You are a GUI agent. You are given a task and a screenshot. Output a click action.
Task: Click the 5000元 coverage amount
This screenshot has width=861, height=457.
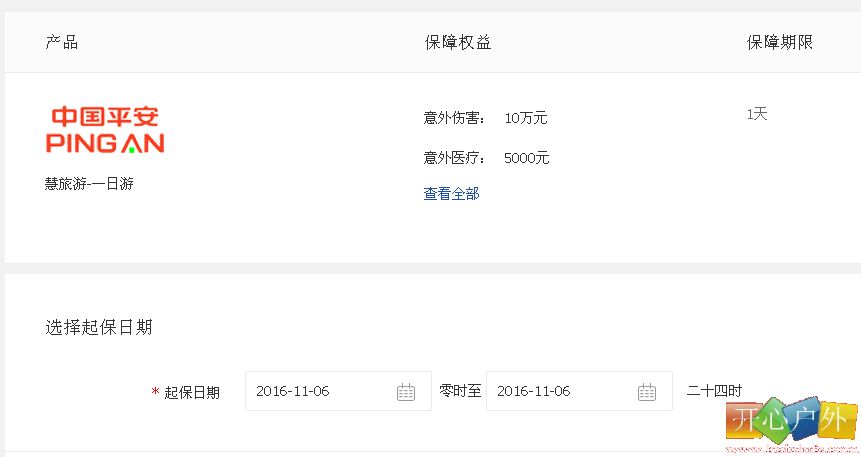tap(527, 158)
